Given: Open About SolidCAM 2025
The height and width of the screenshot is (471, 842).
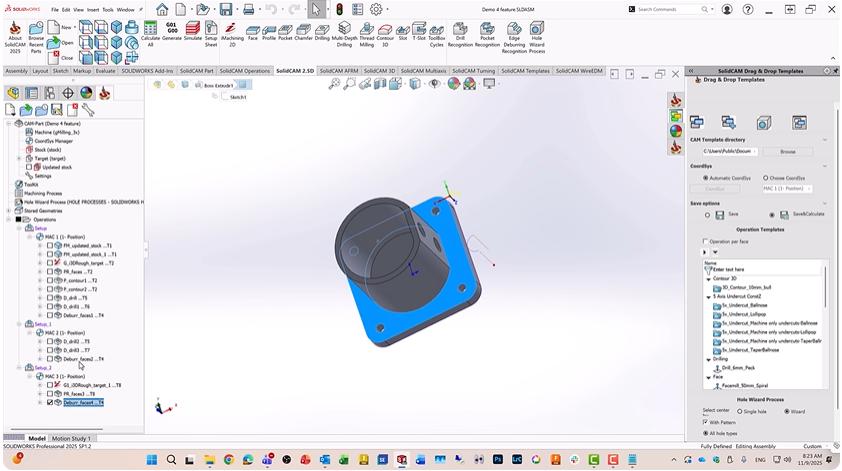Looking at the screenshot, I should tap(15, 37).
